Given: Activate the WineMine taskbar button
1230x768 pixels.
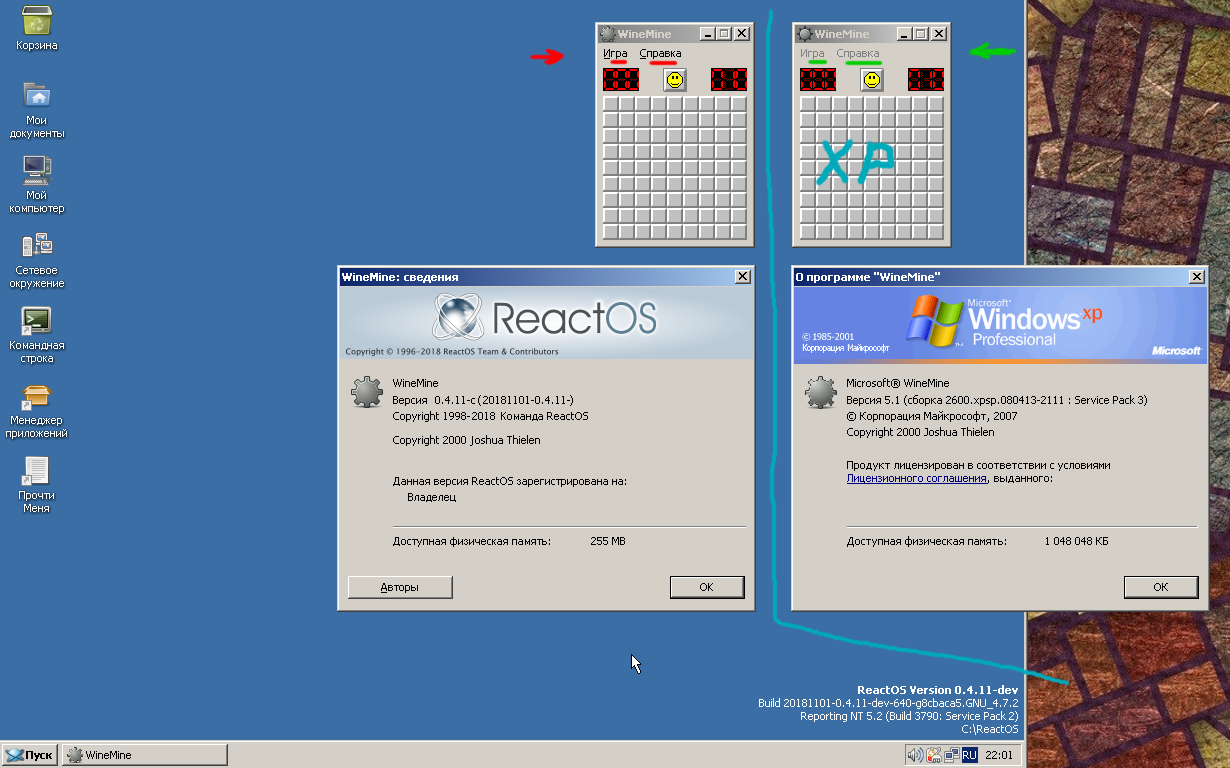Looking at the screenshot, I should (x=145, y=755).
